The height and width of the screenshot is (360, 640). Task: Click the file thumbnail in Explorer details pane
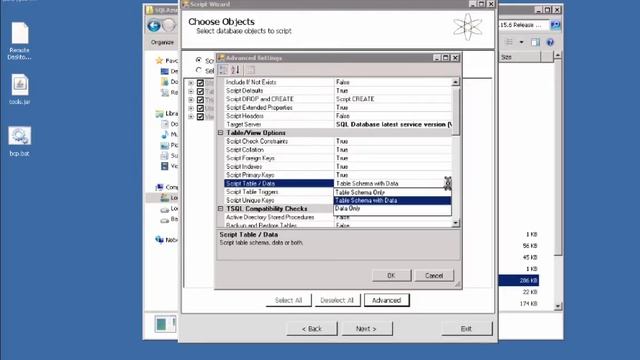(x=165, y=324)
